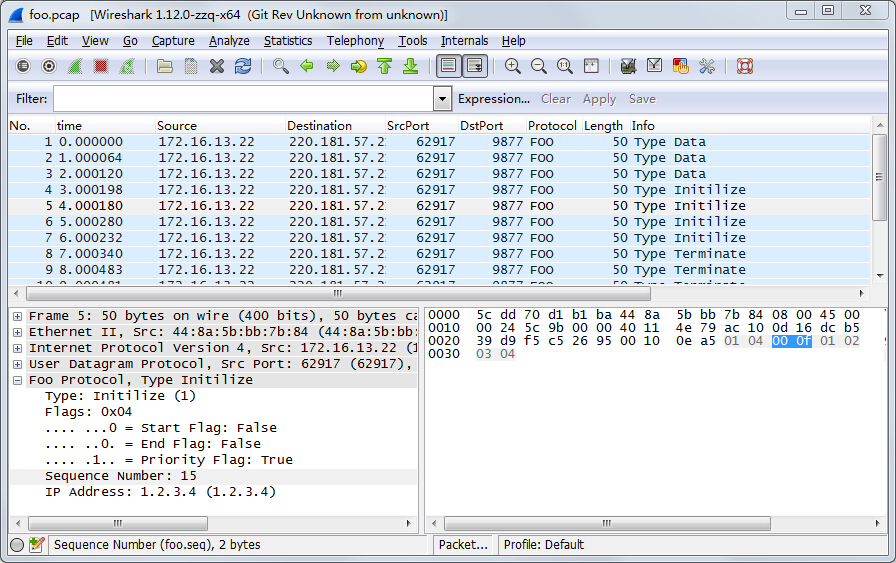Screen dimensions: 896x563
Task: Click the Packet... status bar section
Action: (x=463, y=545)
